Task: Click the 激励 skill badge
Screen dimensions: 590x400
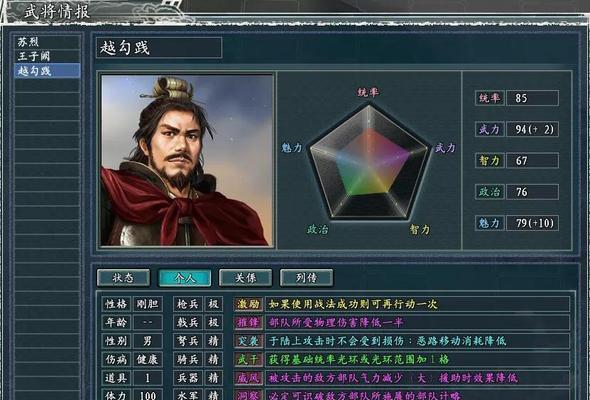Action: click(248, 304)
